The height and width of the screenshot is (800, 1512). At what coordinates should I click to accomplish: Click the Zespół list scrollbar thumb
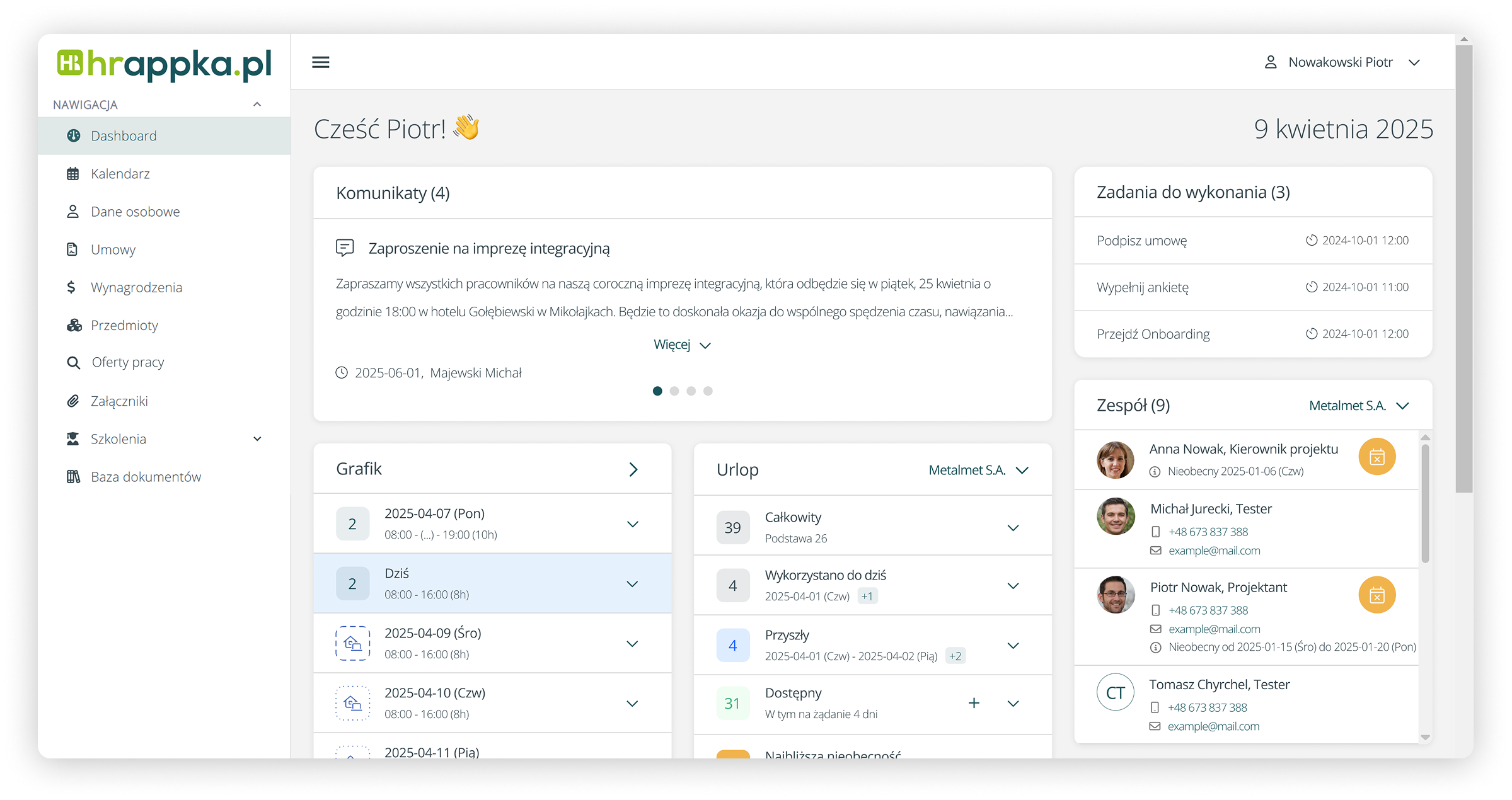1425,504
